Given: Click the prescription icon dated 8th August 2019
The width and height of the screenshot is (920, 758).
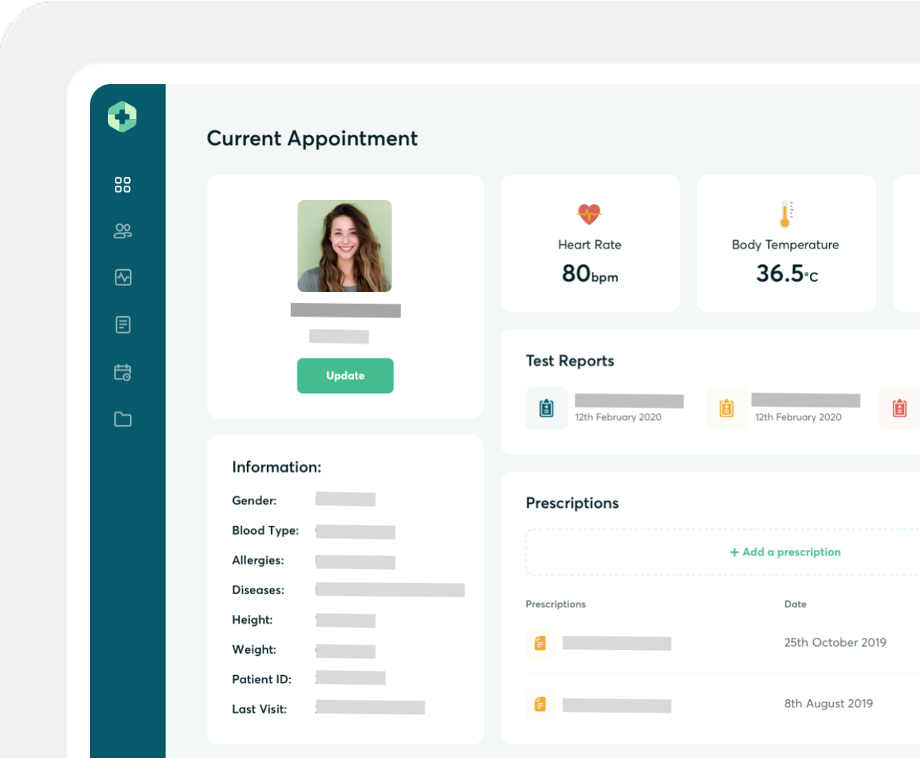Looking at the screenshot, I should pyautogui.click(x=541, y=704).
